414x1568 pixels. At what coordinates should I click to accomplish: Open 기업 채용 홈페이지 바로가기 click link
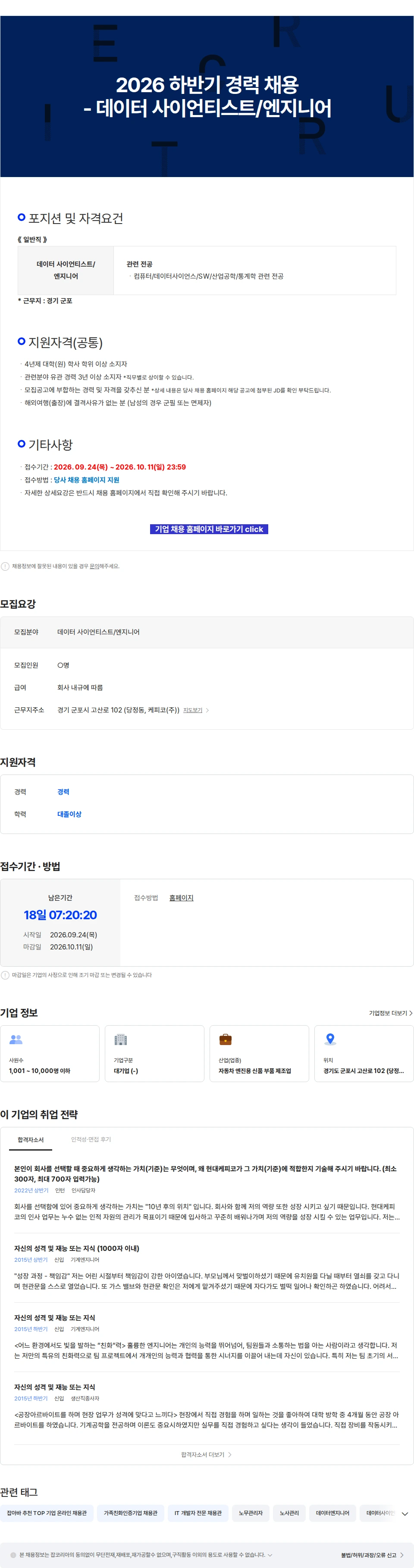[x=209, y=529]
